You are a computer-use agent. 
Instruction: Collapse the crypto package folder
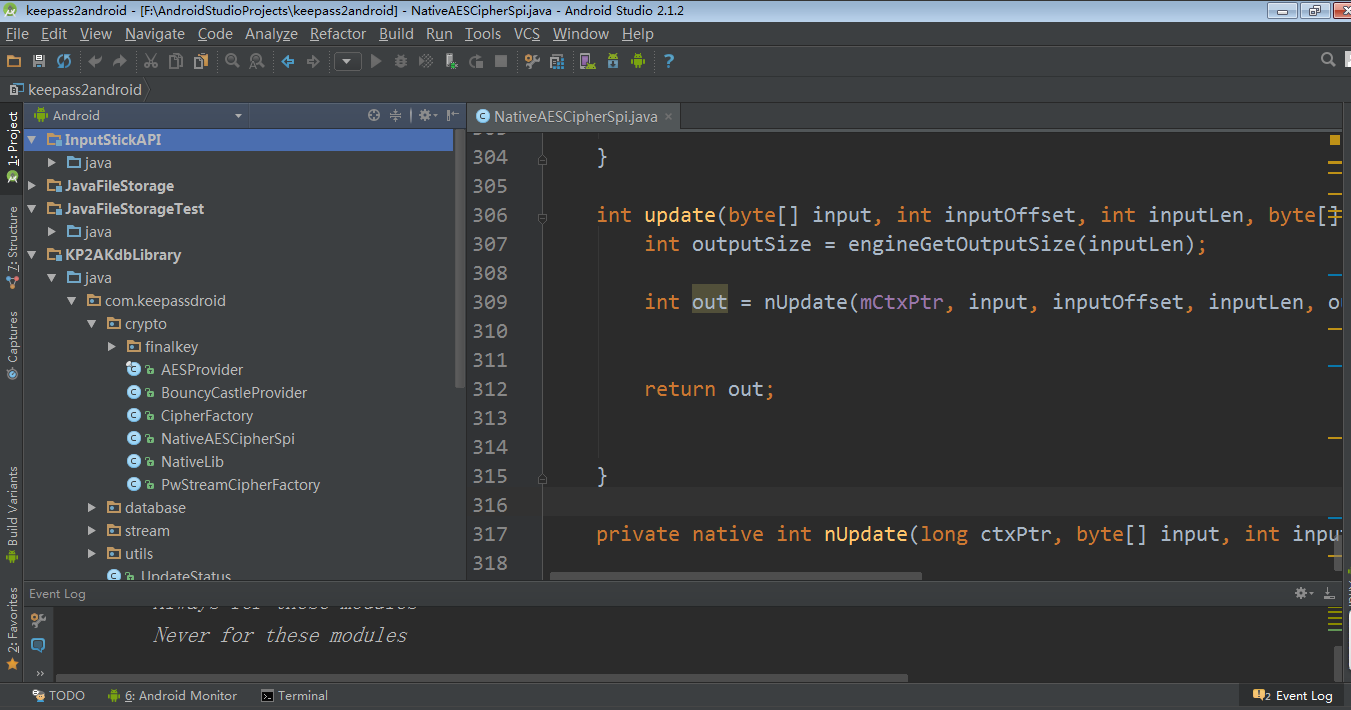click(x=92, y=324)
